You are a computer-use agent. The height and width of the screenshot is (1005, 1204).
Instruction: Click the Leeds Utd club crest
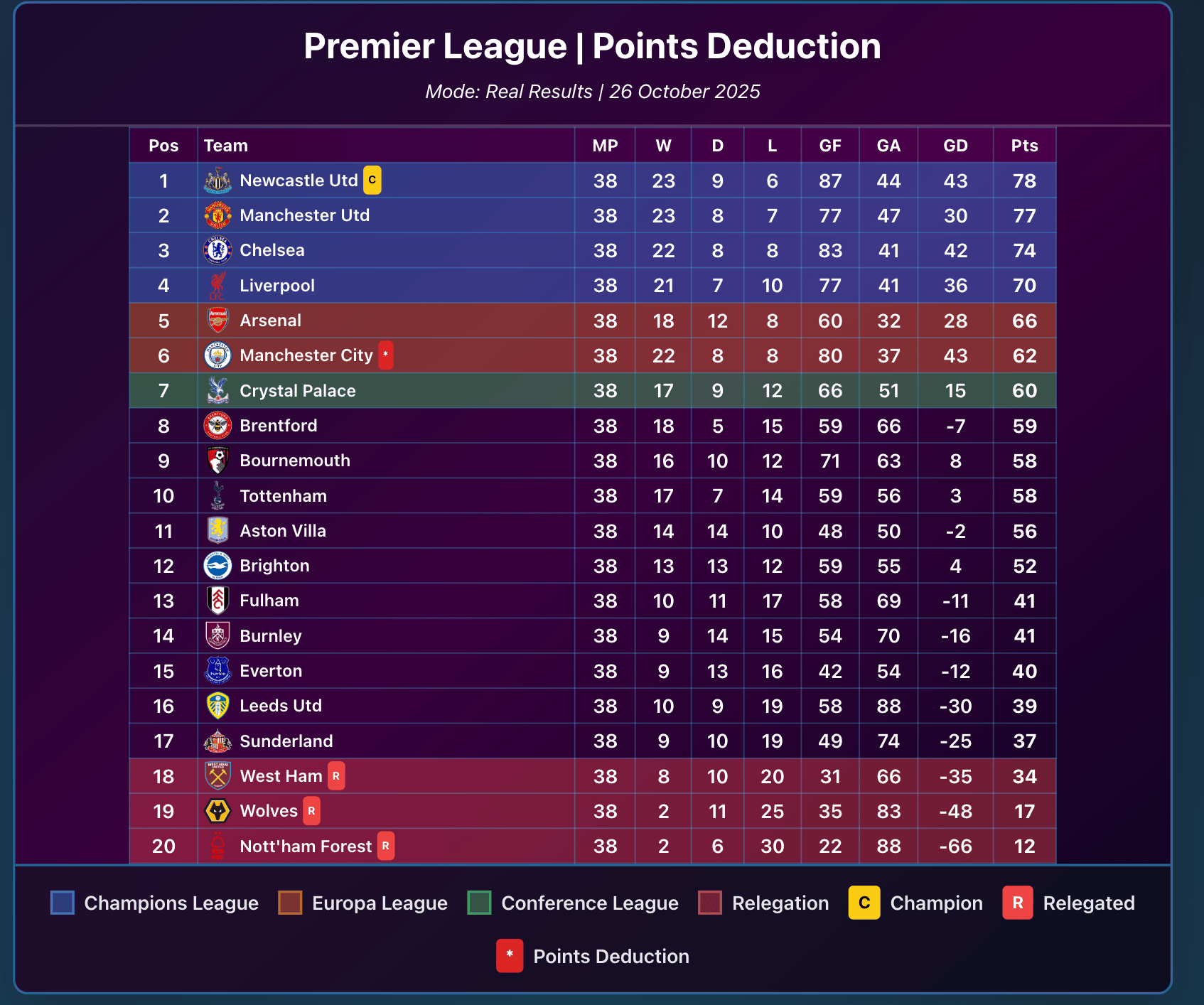point(217,706)
